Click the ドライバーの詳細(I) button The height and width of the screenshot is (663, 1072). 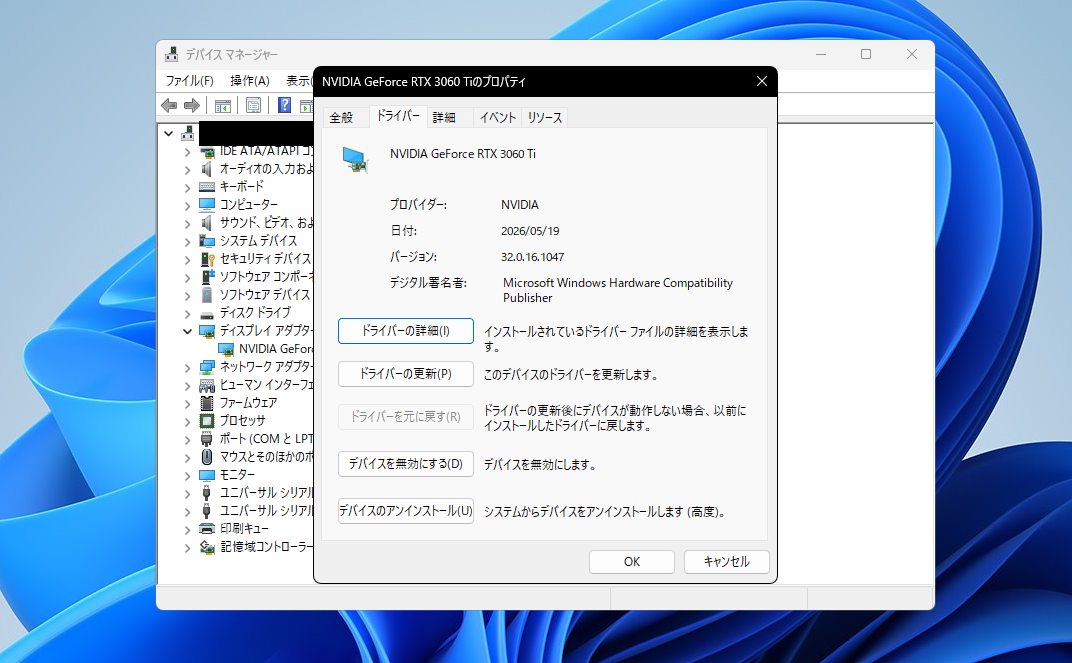[x=405, y=331]
